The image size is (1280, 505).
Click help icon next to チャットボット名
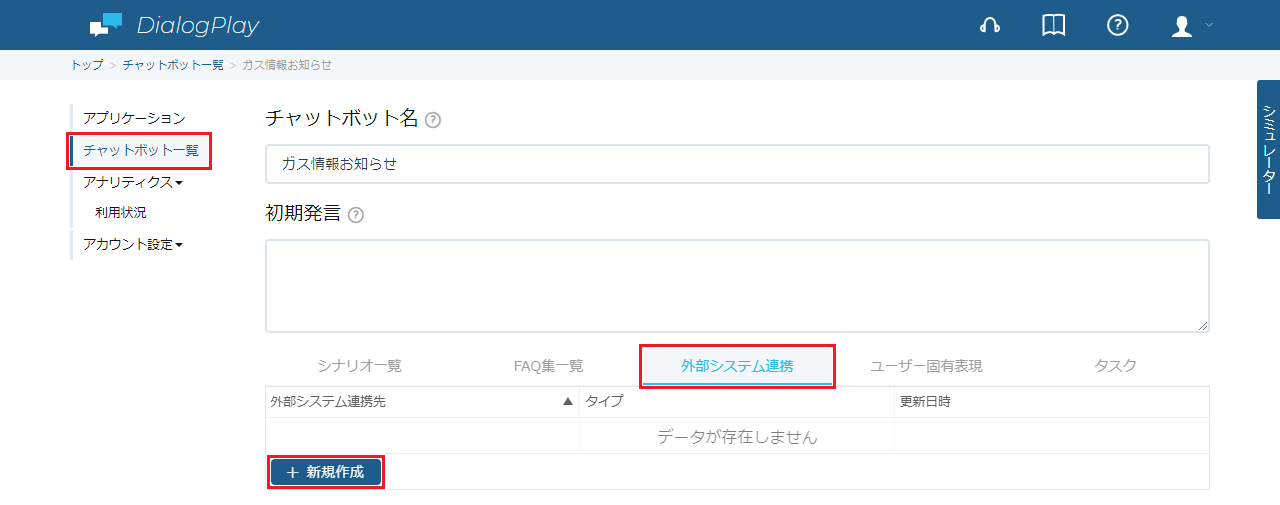(433, 120)
